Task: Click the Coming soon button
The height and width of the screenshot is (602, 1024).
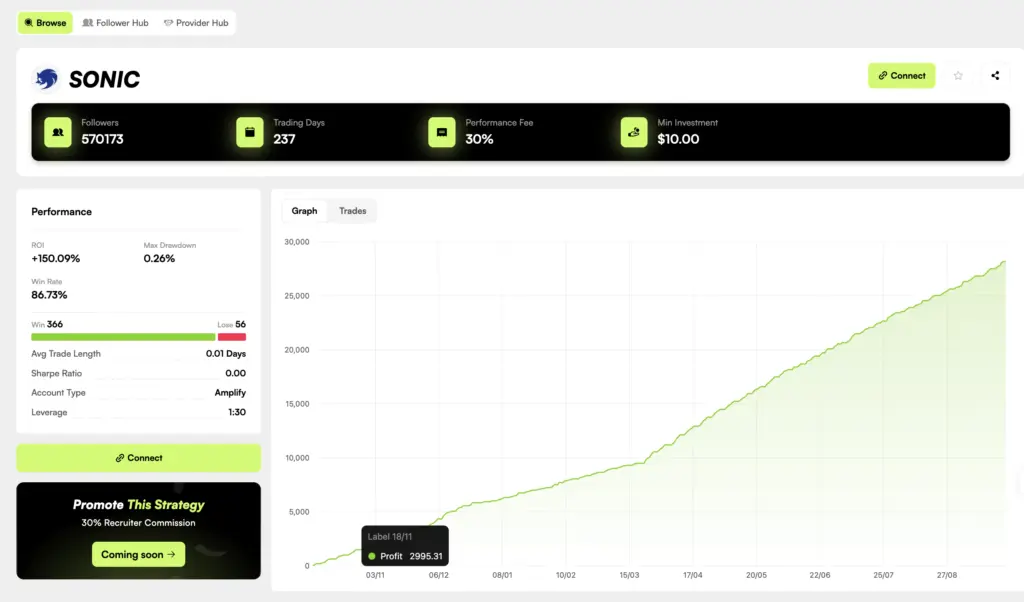Action: click(x=138, y=554)
